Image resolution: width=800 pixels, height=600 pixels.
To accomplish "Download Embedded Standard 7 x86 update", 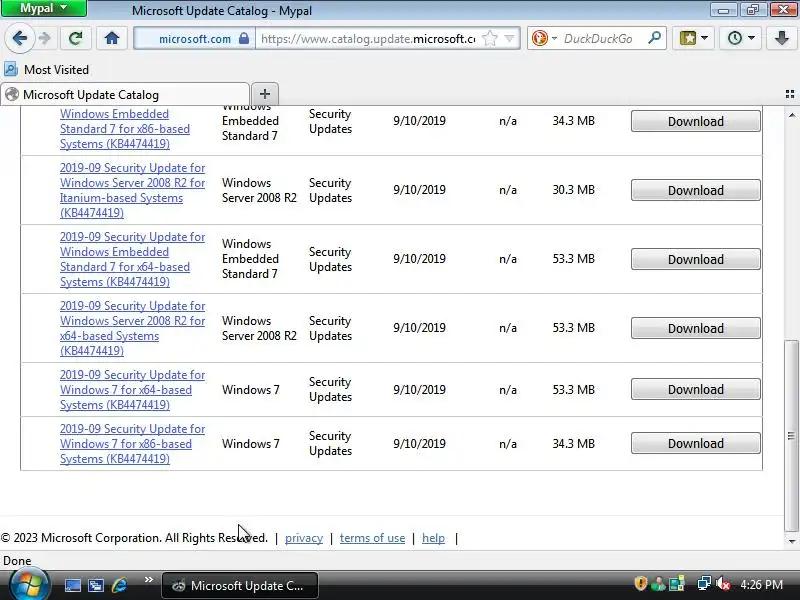I will [695, 121].
